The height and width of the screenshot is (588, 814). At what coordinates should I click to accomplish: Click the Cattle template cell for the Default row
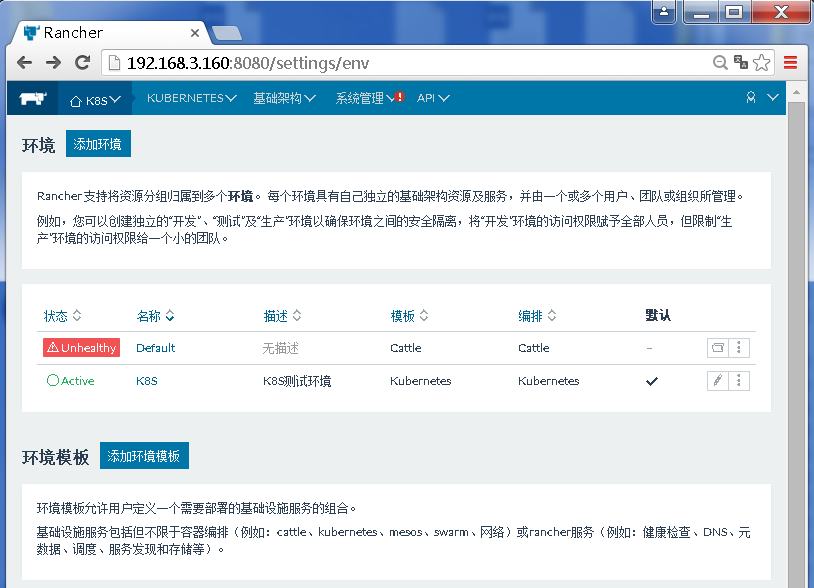click(x=405, y=348)
